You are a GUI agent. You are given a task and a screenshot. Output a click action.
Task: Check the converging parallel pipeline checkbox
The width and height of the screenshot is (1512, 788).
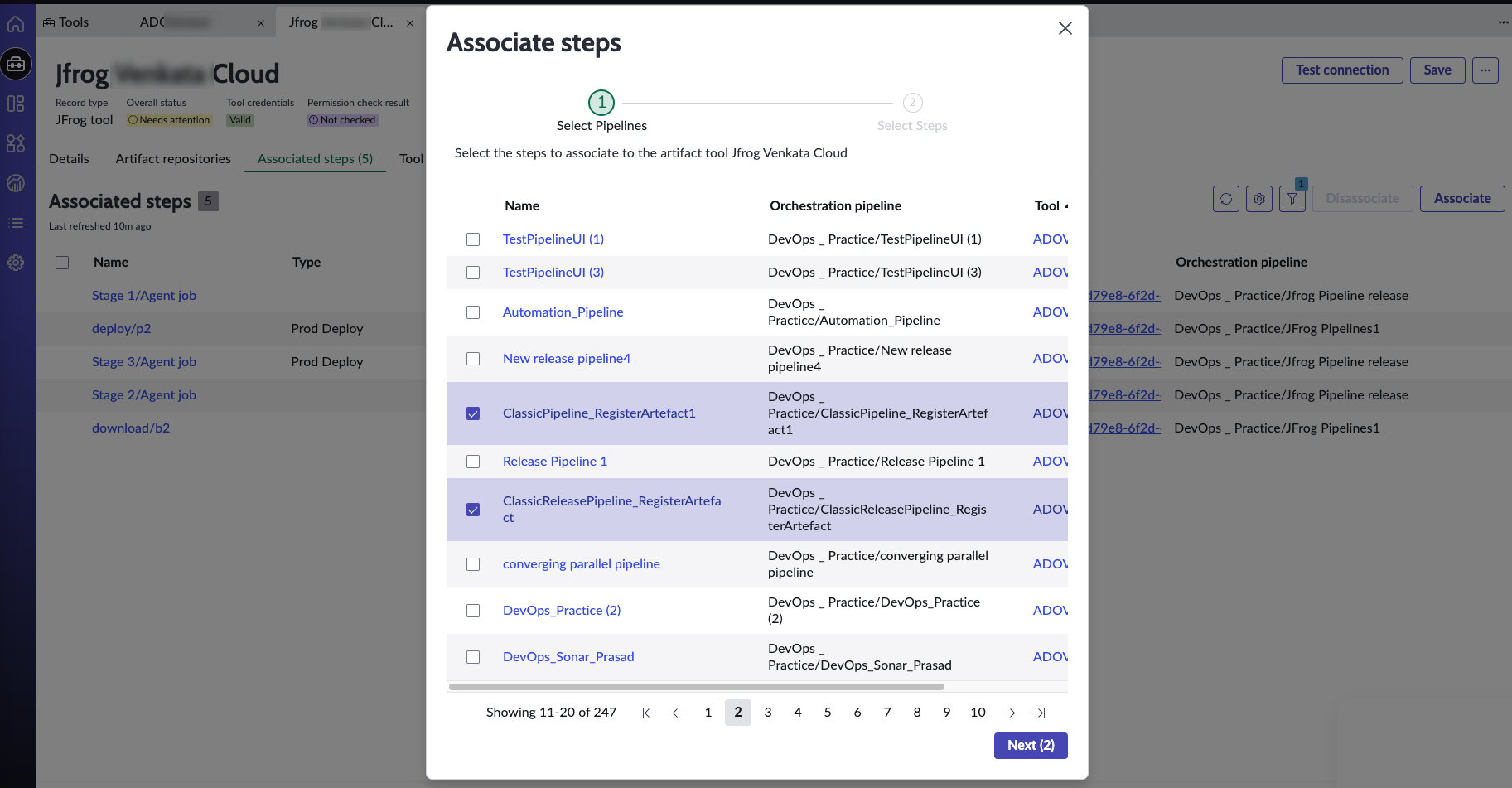pos(473,564)
